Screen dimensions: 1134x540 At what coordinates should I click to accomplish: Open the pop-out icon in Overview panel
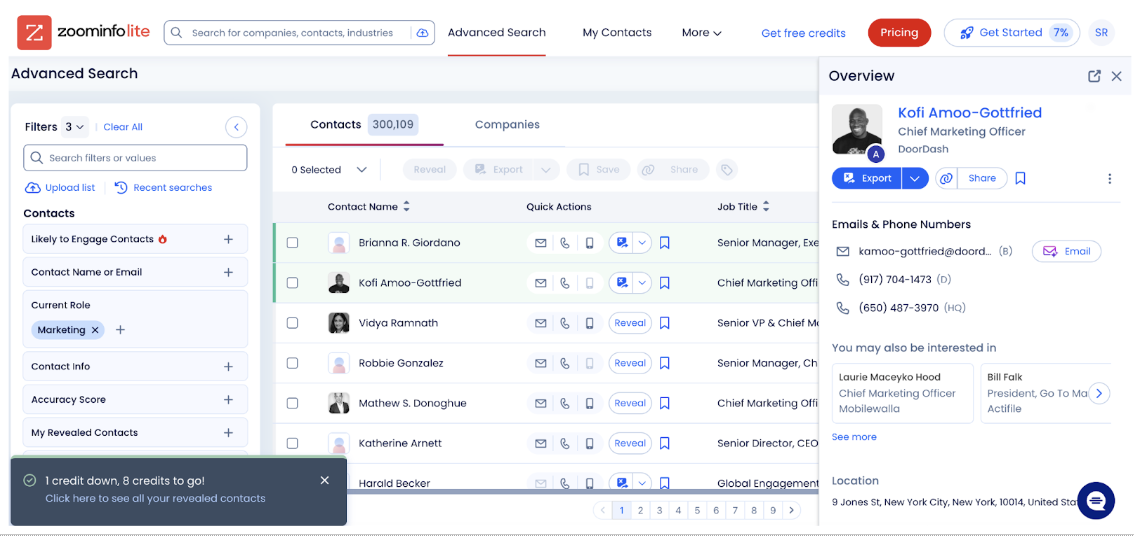point(1094,76)
